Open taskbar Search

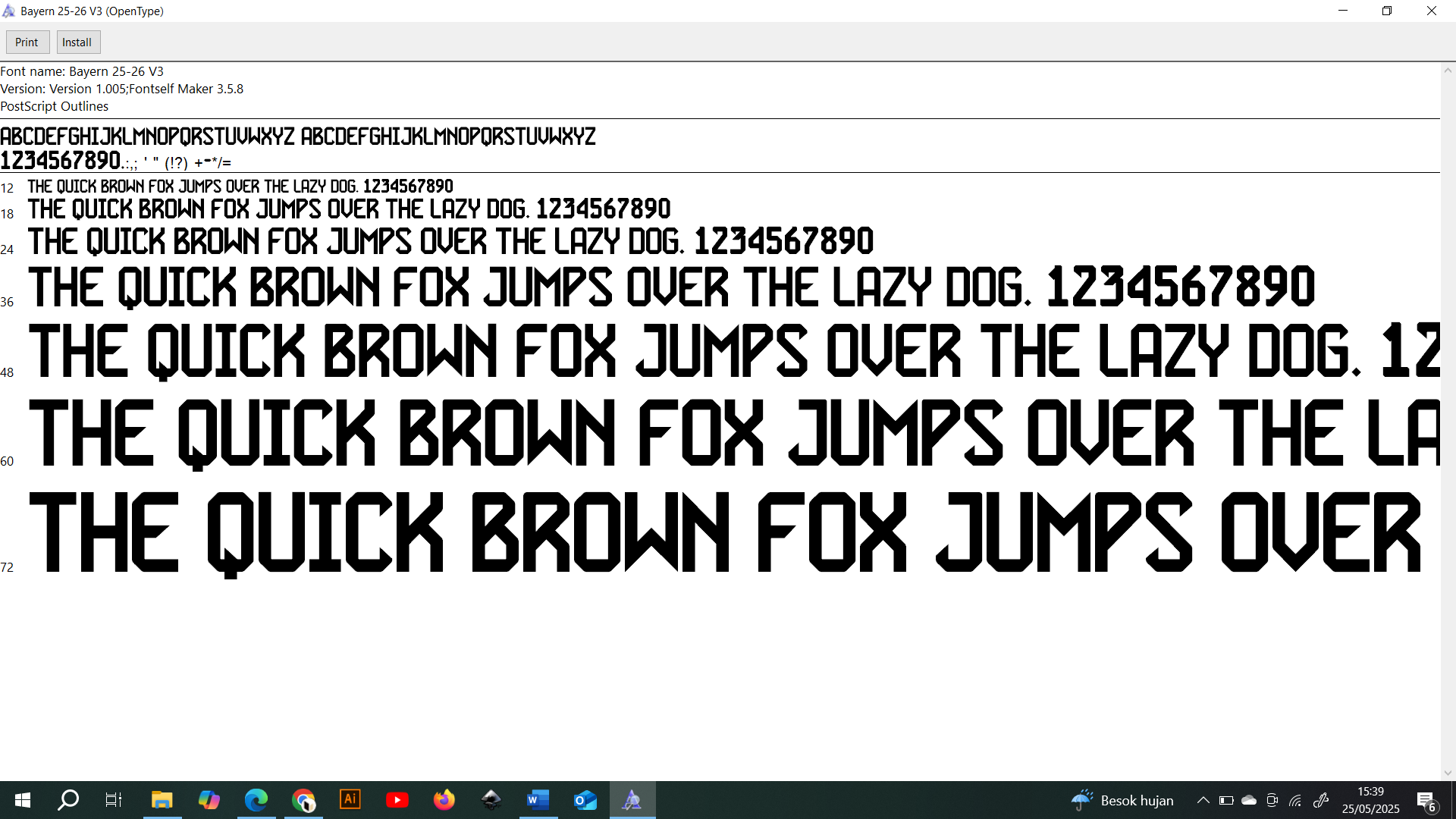coord(68,800)
